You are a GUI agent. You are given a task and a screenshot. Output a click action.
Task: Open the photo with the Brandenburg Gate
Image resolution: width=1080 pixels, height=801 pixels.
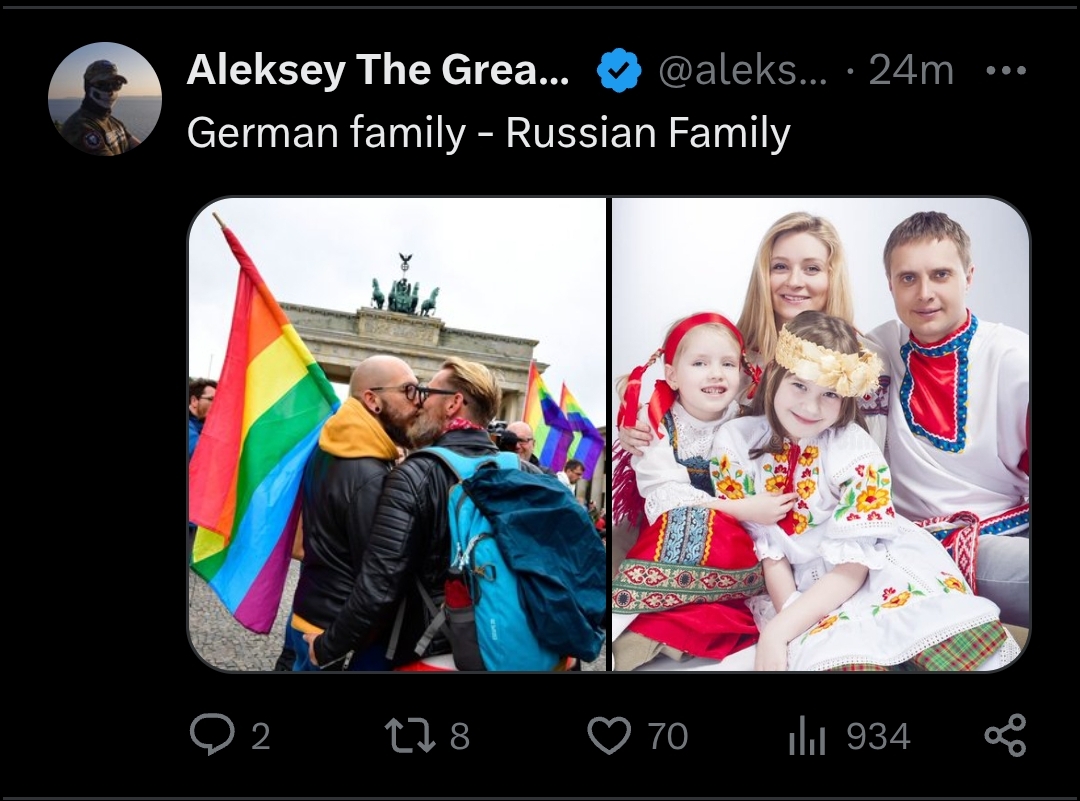pyautogui.click(x=397, y=434)
